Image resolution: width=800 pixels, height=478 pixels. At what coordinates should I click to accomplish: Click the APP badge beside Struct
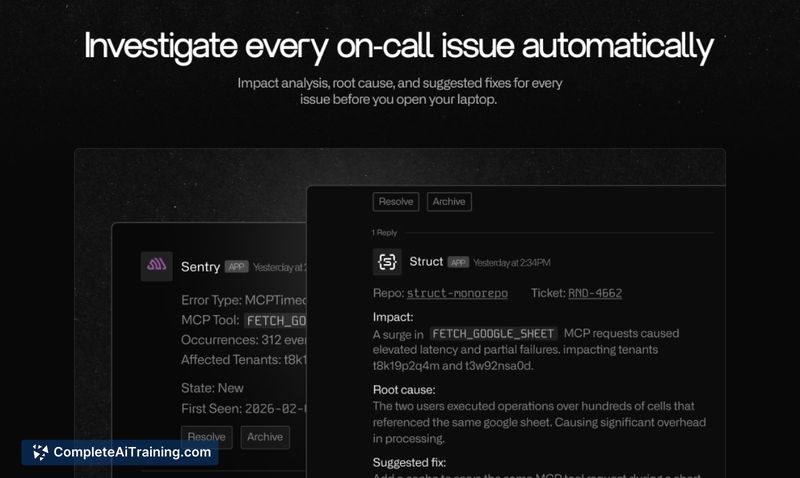[458, 262]
